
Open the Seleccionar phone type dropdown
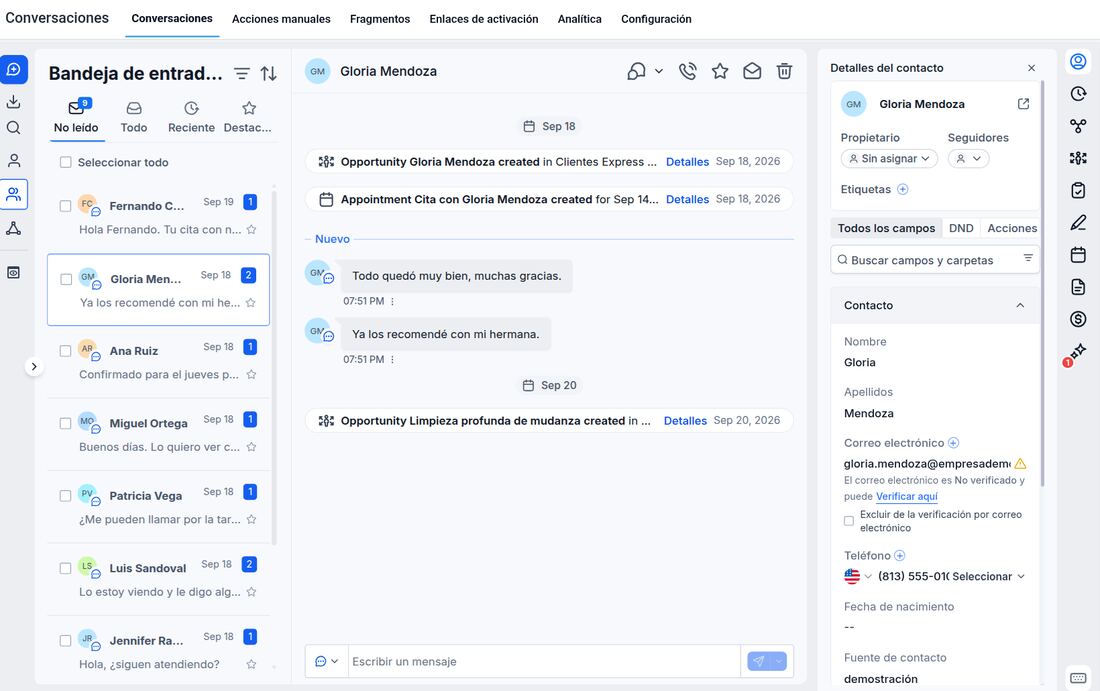pyautogui.click(x=988, y=576)
